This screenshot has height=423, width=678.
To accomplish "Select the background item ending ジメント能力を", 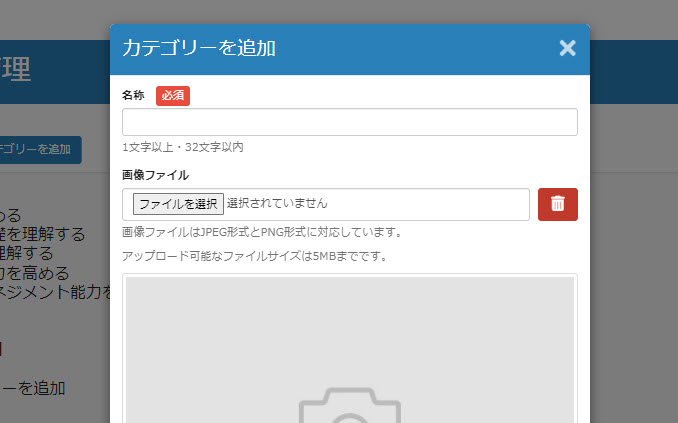I will pos(55,292).
